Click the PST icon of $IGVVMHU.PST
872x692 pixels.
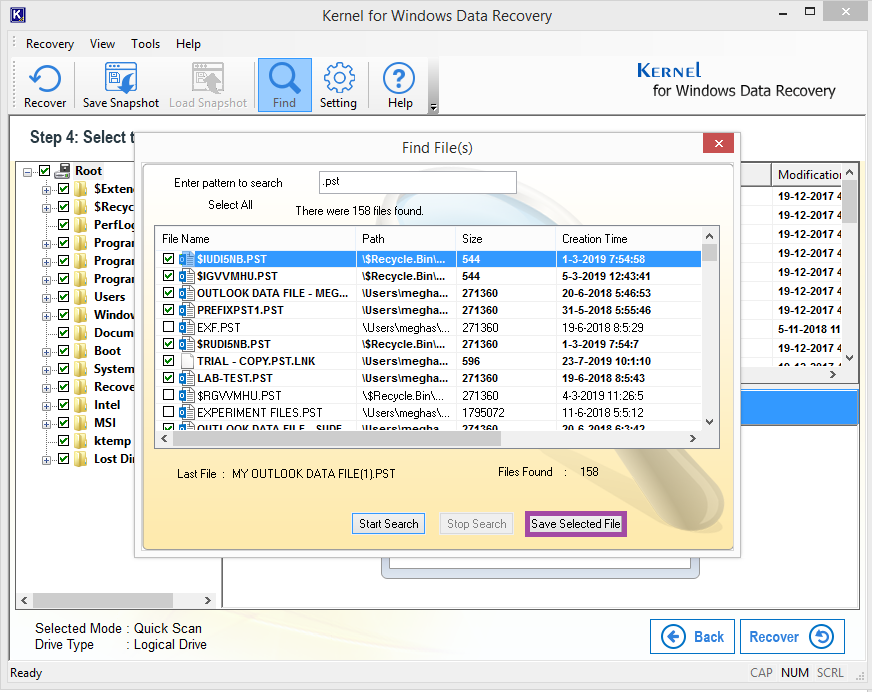click(186, 276)
